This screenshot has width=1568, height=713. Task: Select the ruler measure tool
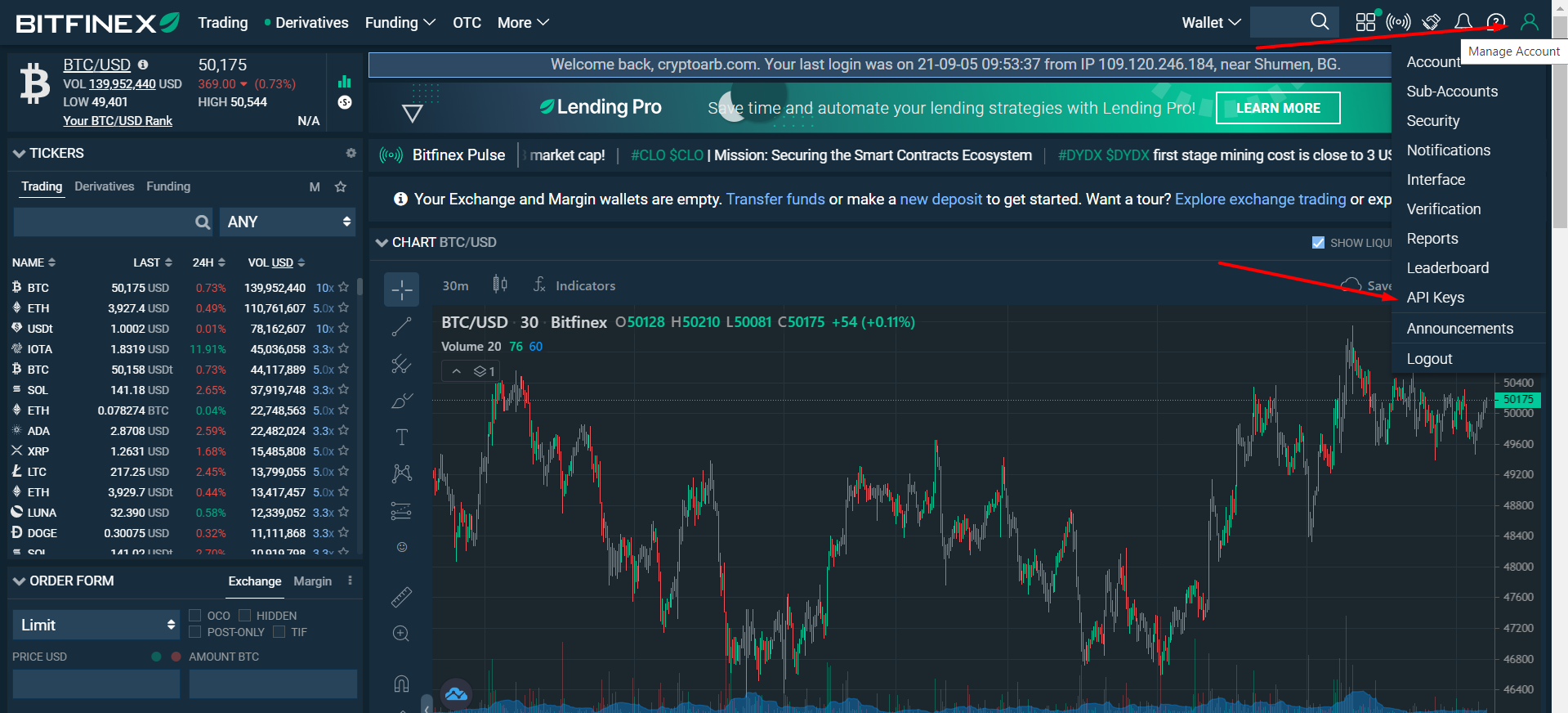[x=401, y=598]
